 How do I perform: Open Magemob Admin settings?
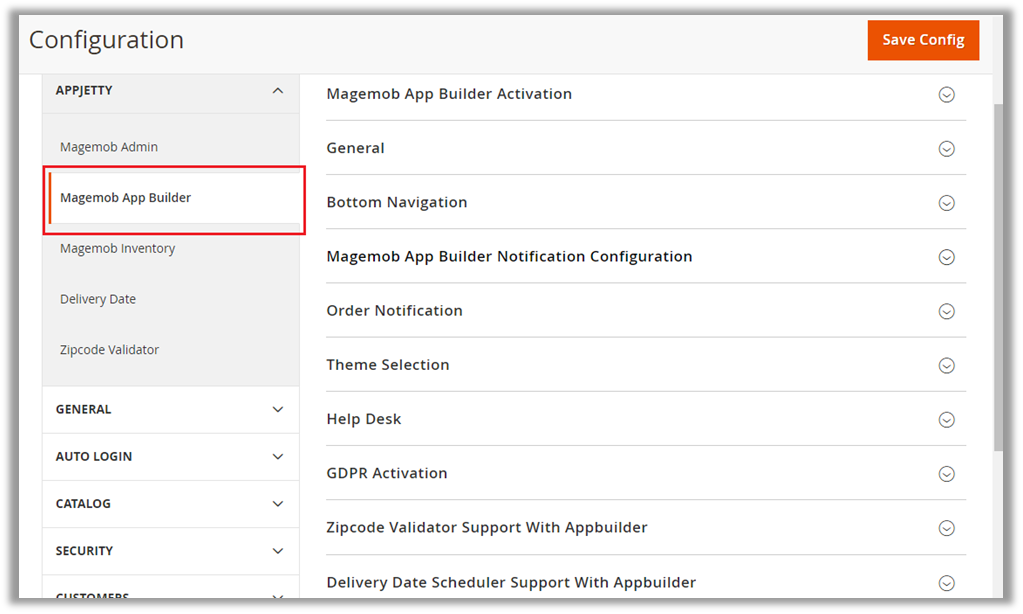click(x=109, y=147)
